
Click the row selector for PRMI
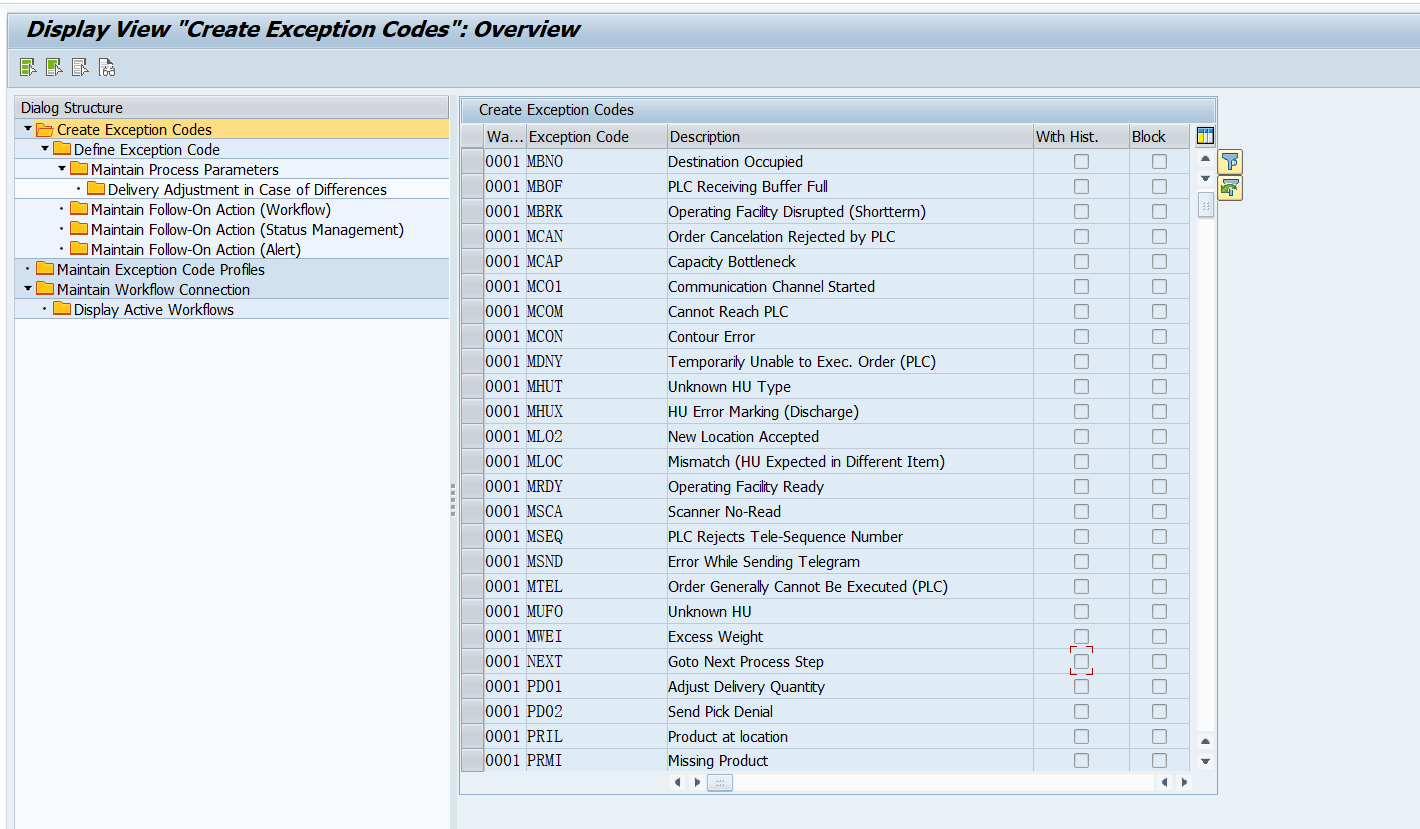[472, 761]
